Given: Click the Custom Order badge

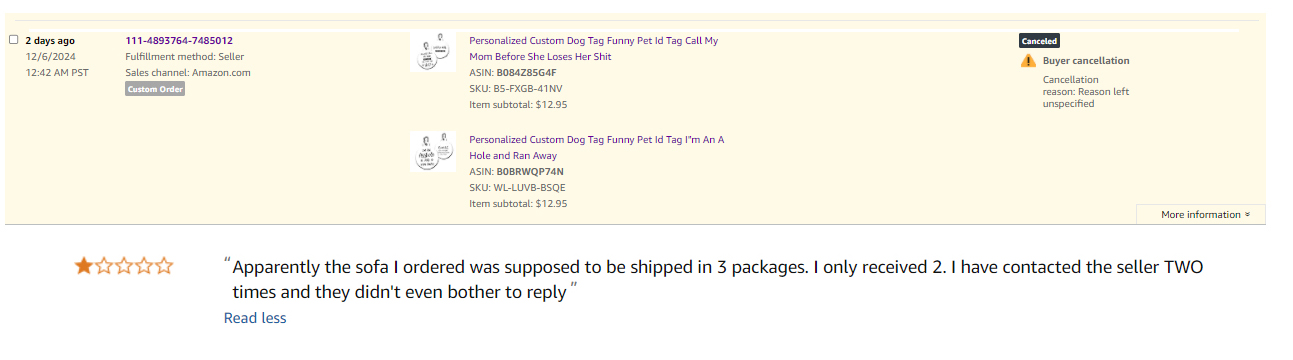Looking at the screenshot, I should point(155,89).
